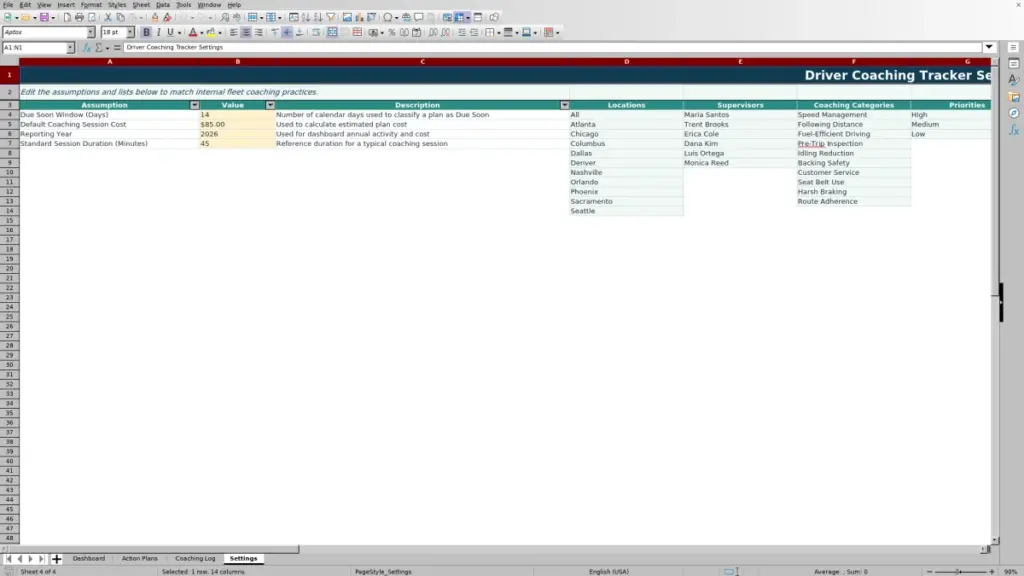Viewport: 1024px width, 576px height.
Task: Click the Print icon in toolbar
Action: pos(79,17)
